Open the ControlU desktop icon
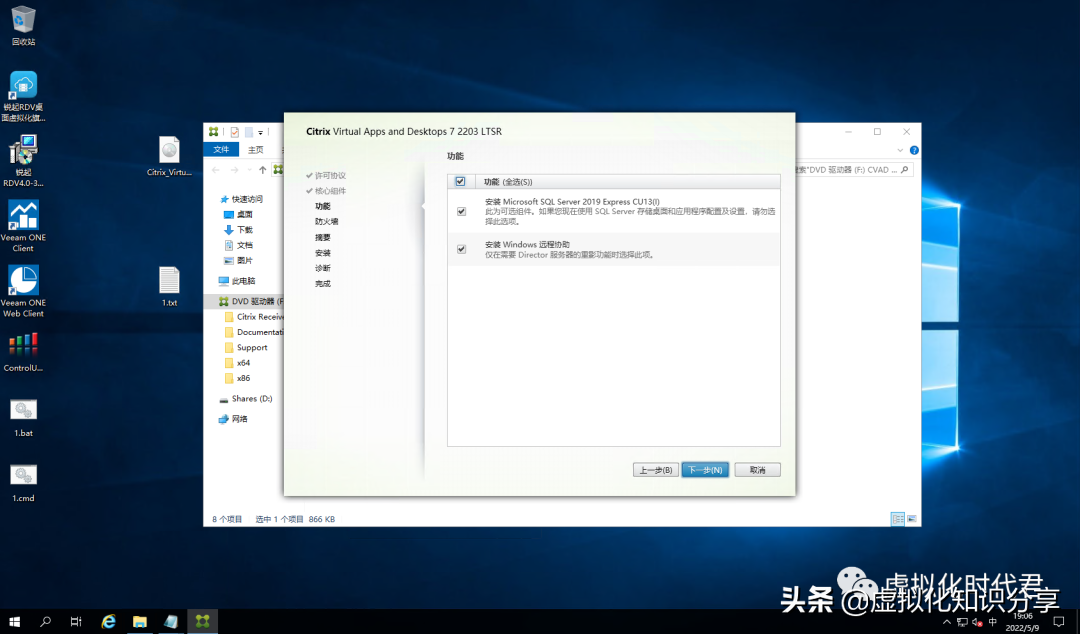Viewport: 1080px width, 634px height. click(23, 352)
